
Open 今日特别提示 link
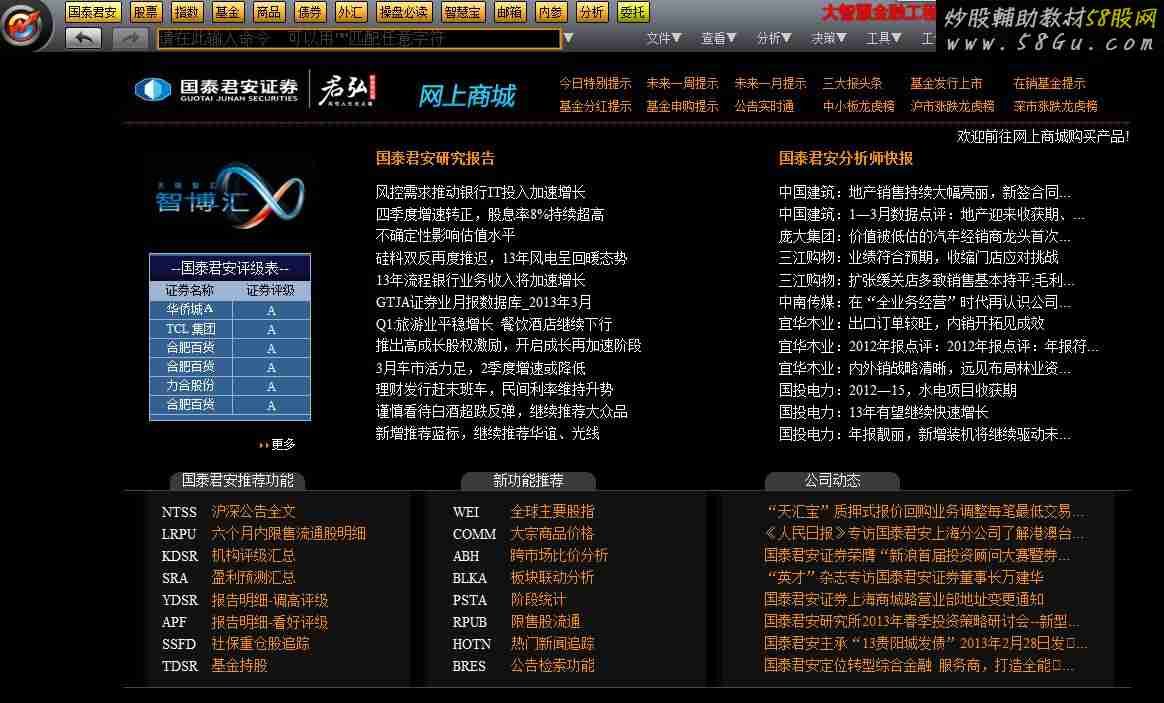tap(595, 83)
